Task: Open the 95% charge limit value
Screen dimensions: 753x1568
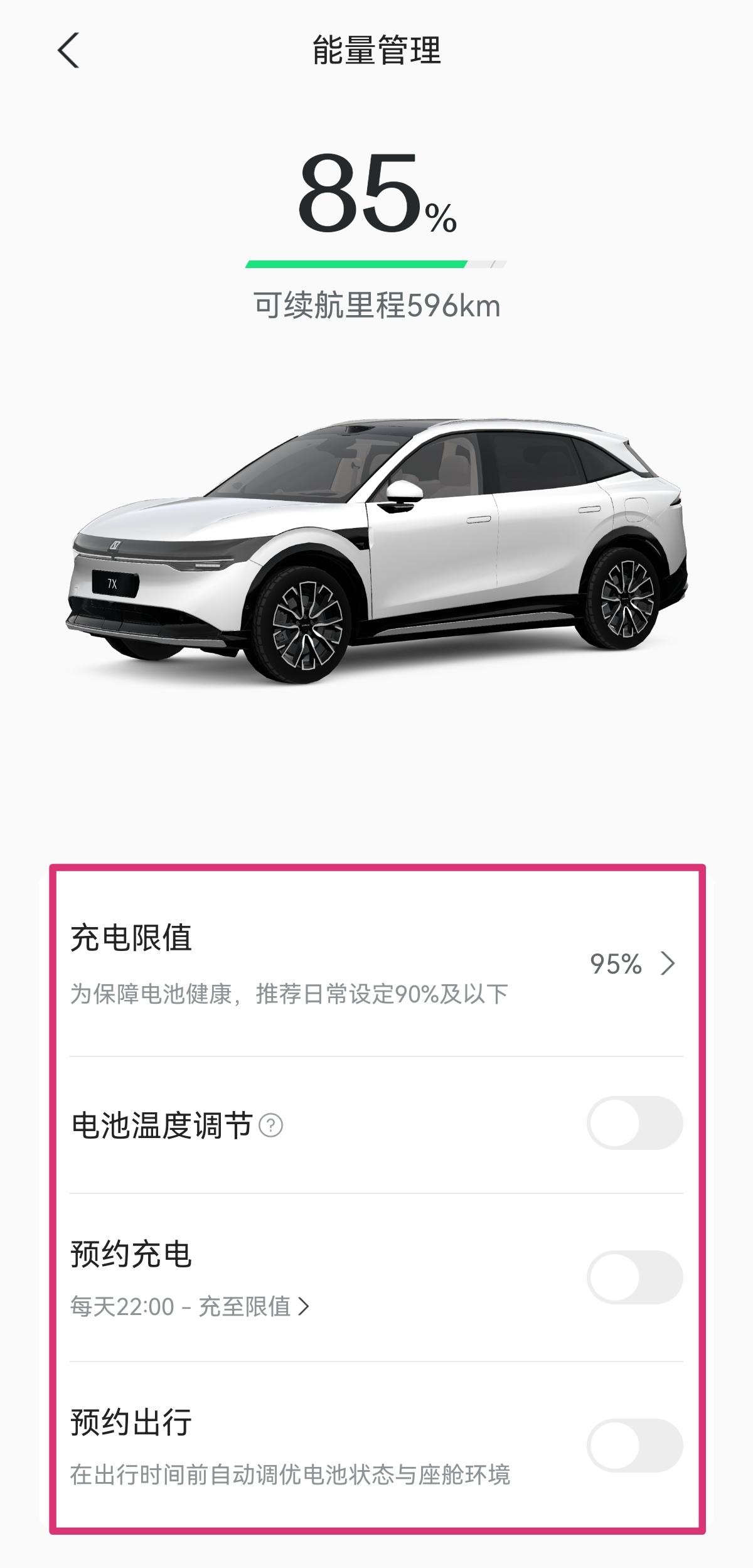Action: [x=616, y=964]
